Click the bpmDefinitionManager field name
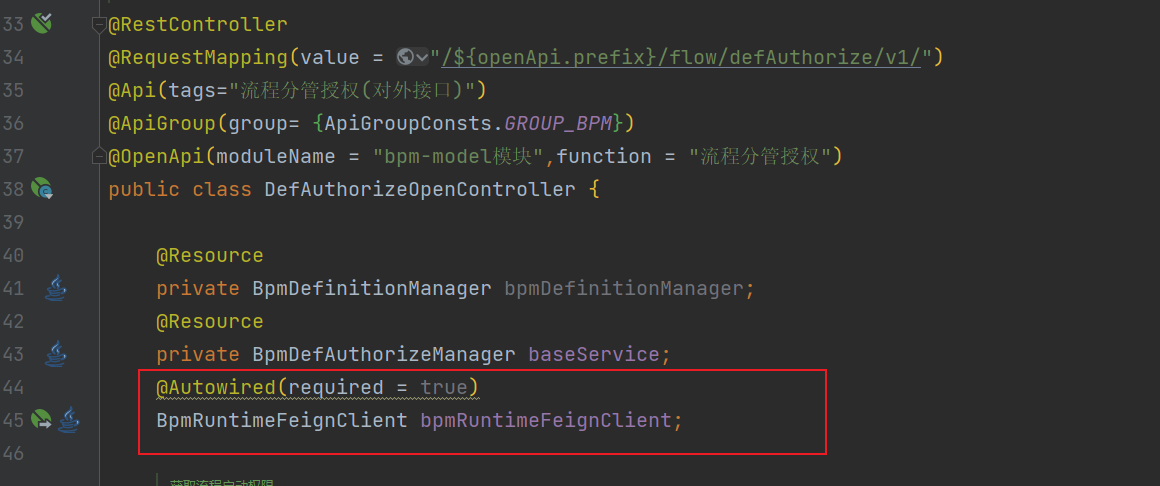1160x486 pixels. click(625, 289)
